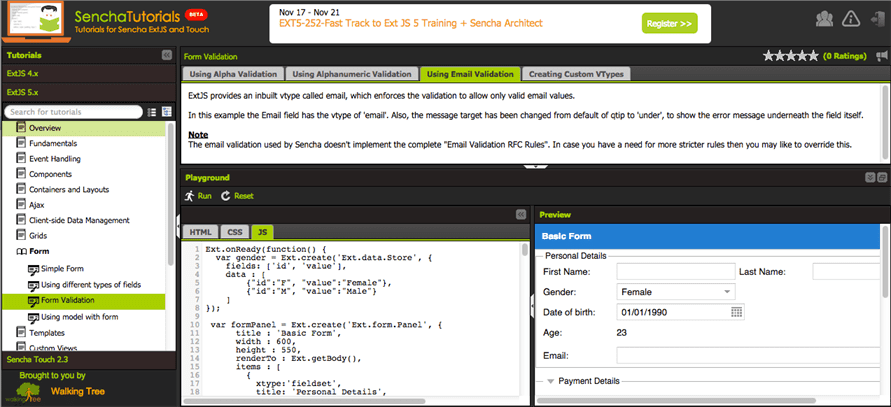
Task: Open the Containers and Layouts item
Action: pyautogui.click(x=69, y=189)
